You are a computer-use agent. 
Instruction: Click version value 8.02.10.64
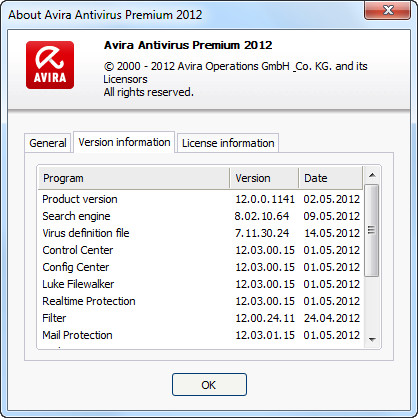tap(262, 216)
